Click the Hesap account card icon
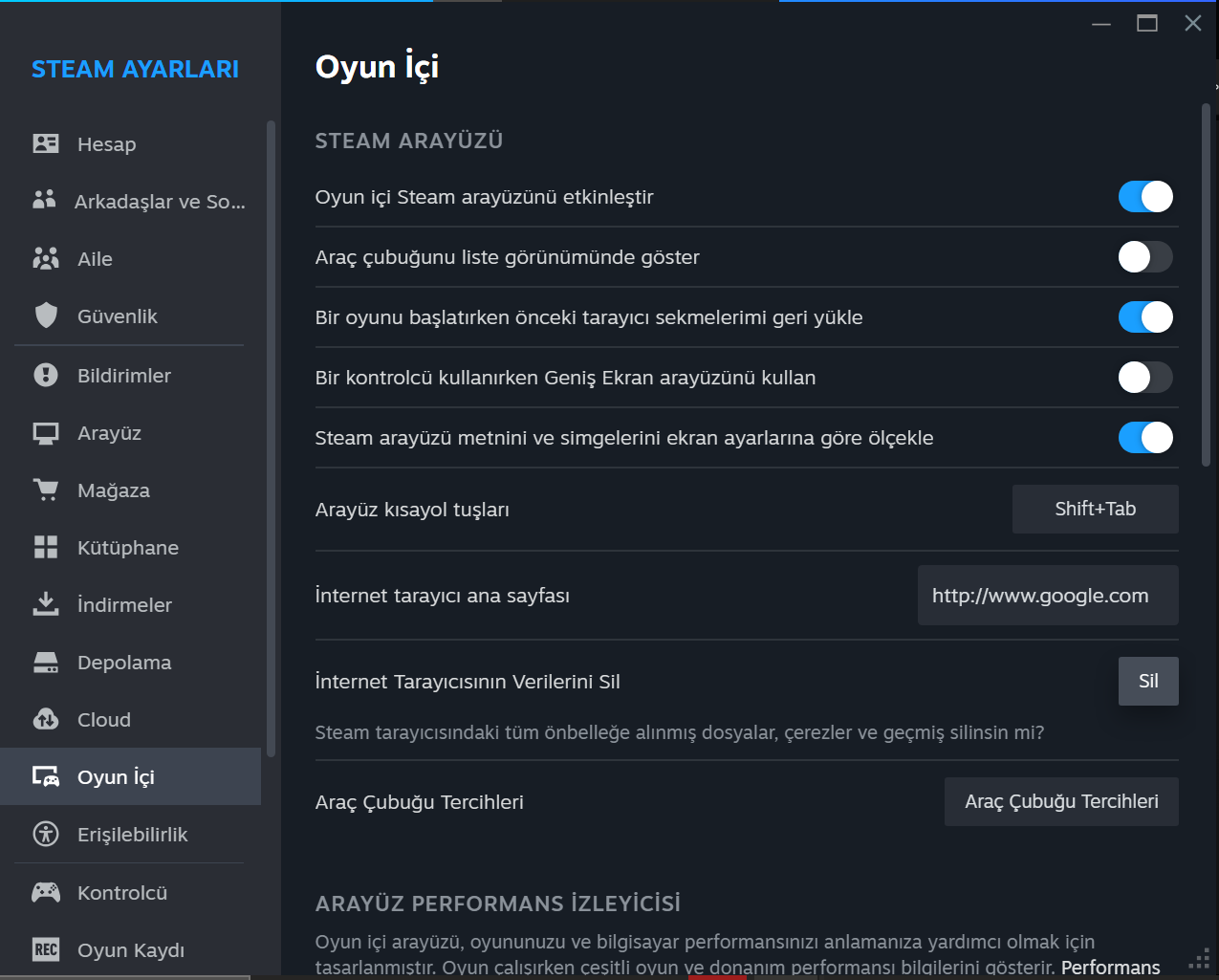Screen dimensions: 1219x980 click(x=46, y=143)
